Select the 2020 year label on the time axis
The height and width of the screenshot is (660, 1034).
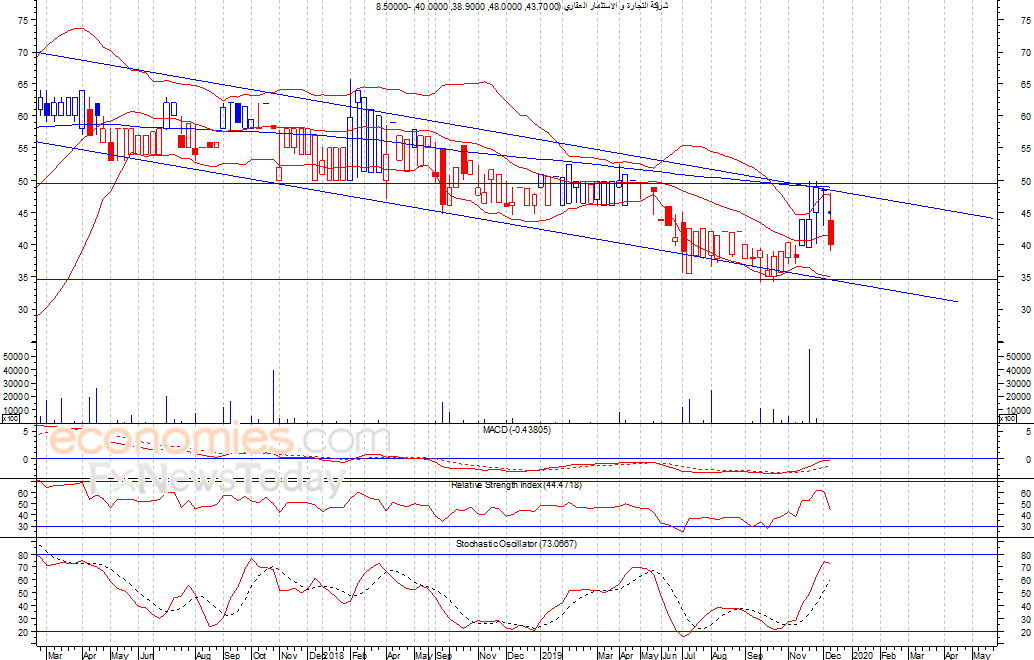(x=863, y=655)
